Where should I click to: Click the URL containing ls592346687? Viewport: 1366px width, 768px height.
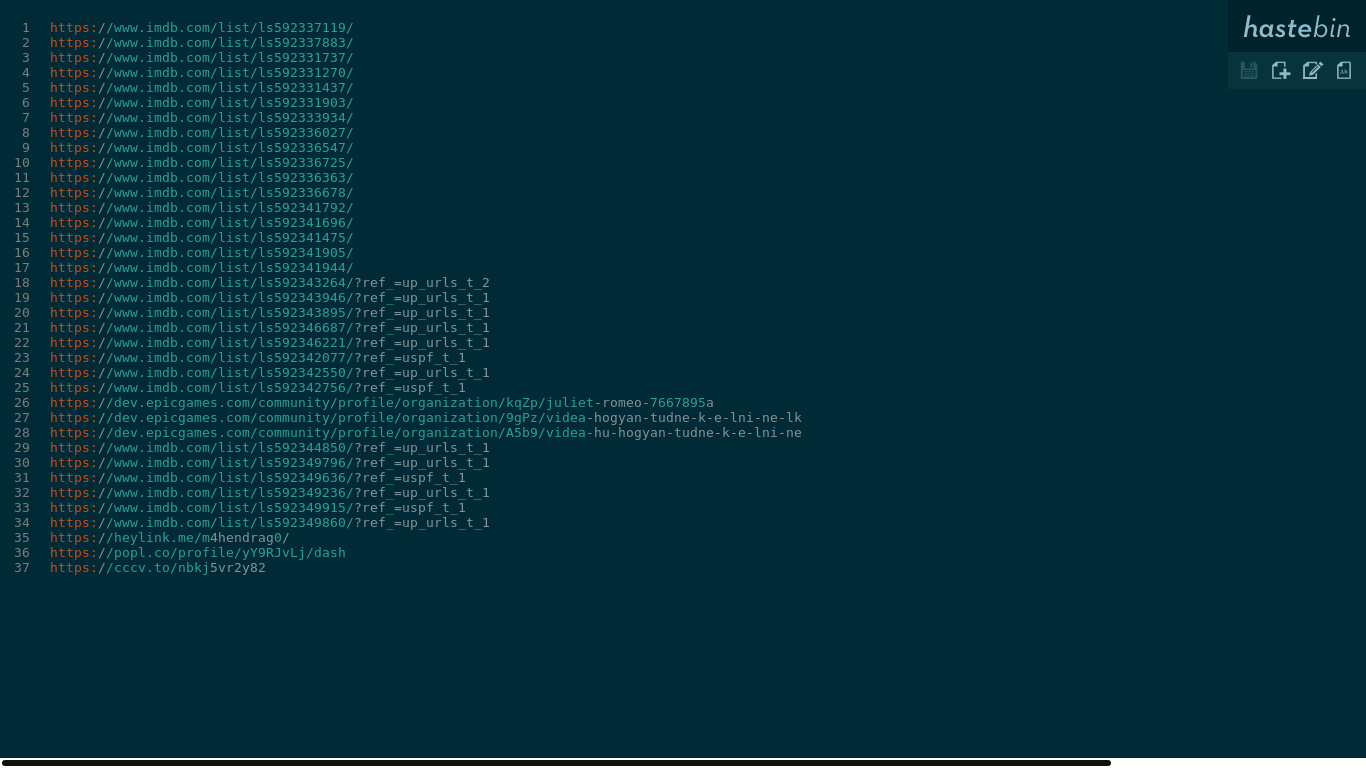coord(270,328)
